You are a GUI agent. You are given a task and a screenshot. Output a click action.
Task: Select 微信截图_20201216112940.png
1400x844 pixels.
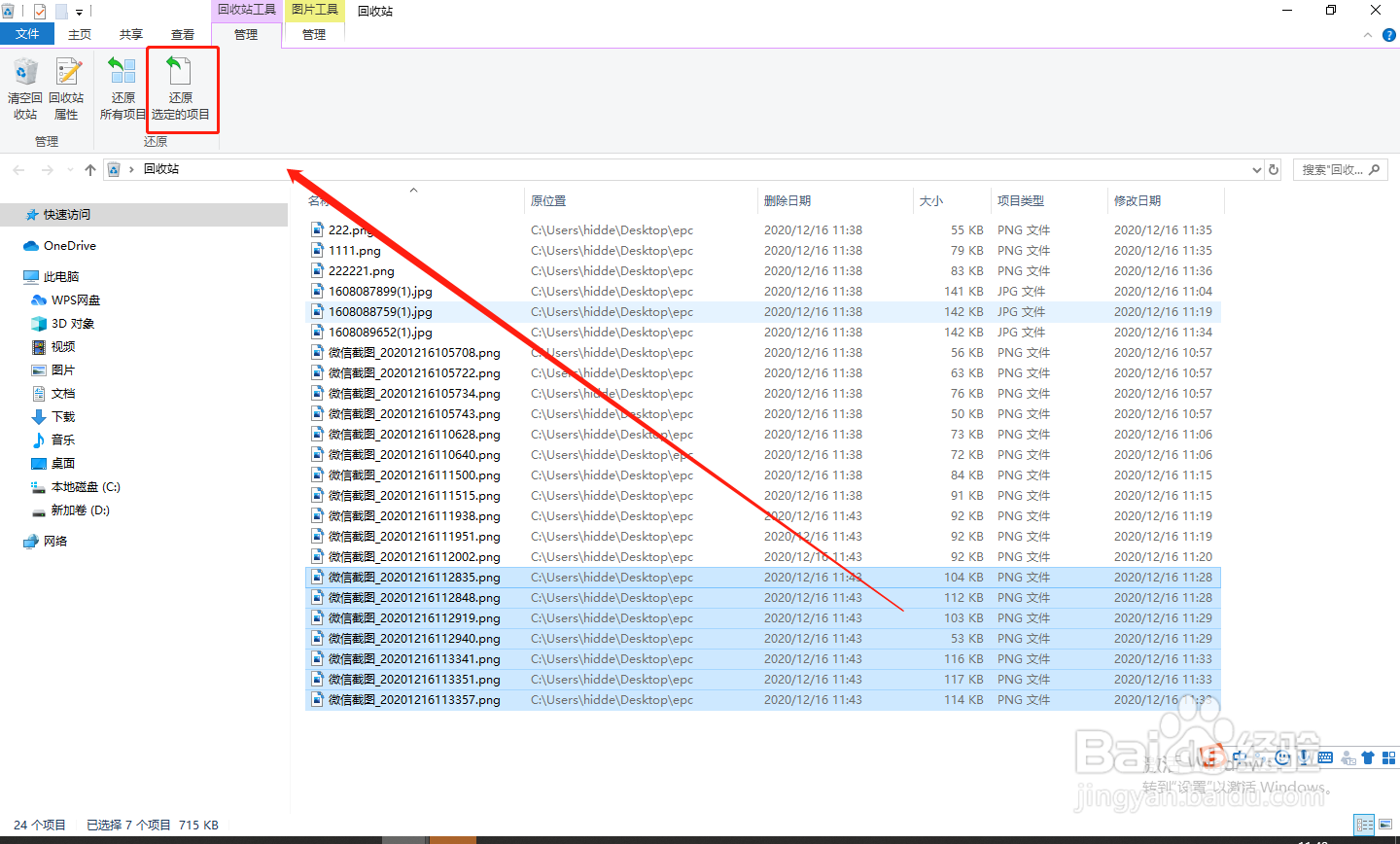click(414, 639)
